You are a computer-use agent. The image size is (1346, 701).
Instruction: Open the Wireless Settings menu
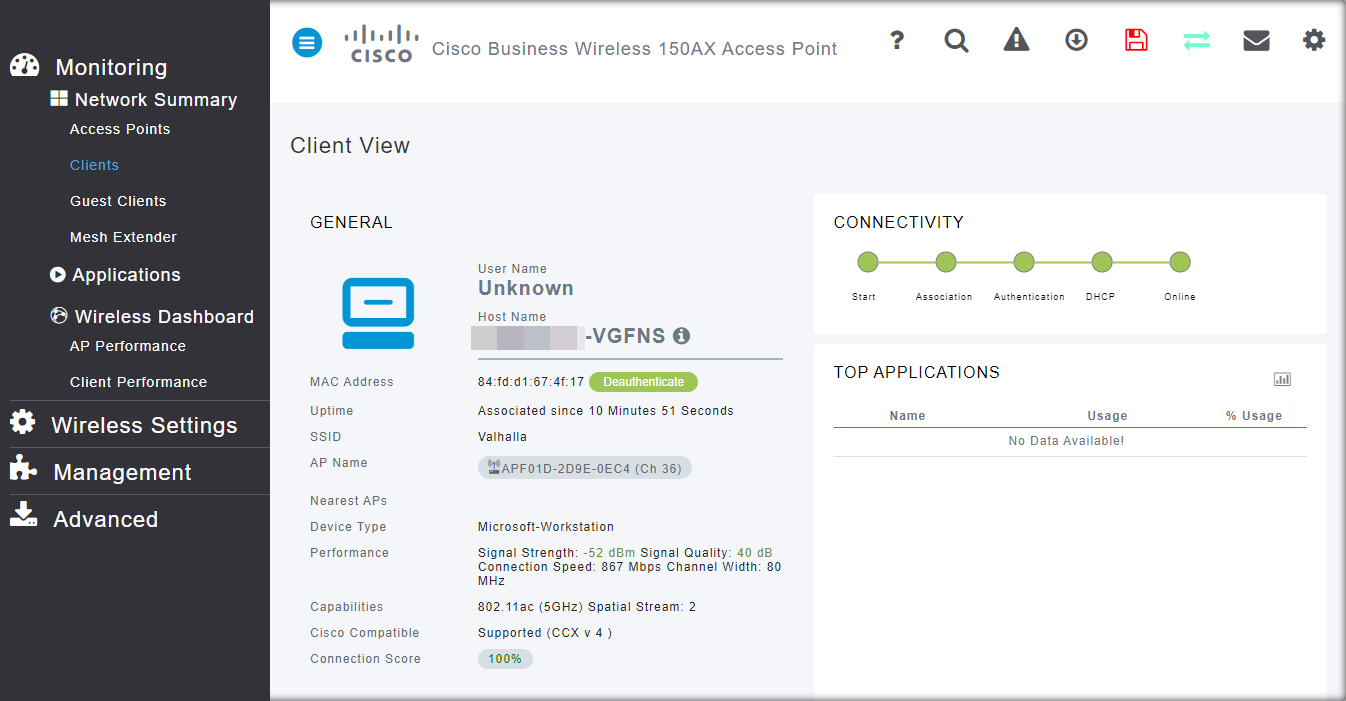[146, 424]
